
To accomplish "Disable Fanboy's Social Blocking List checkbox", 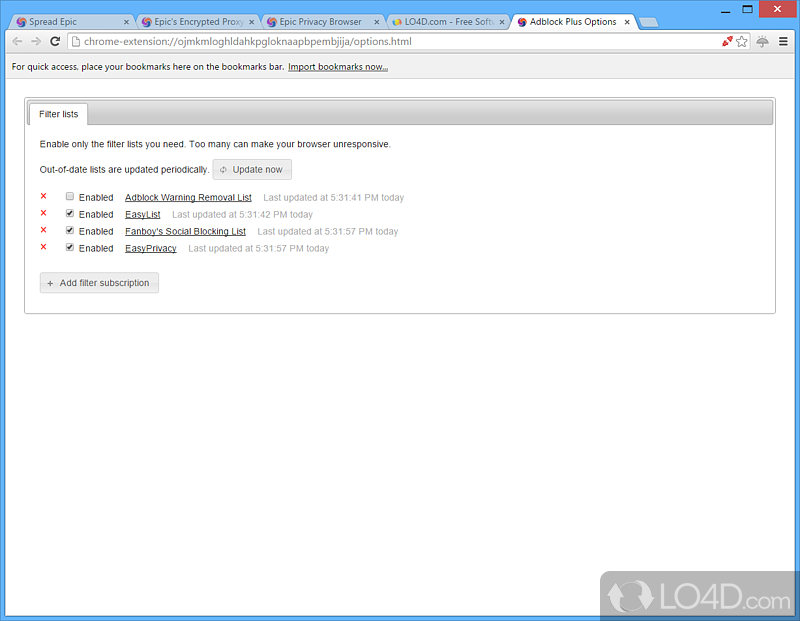I will [70, 230].
